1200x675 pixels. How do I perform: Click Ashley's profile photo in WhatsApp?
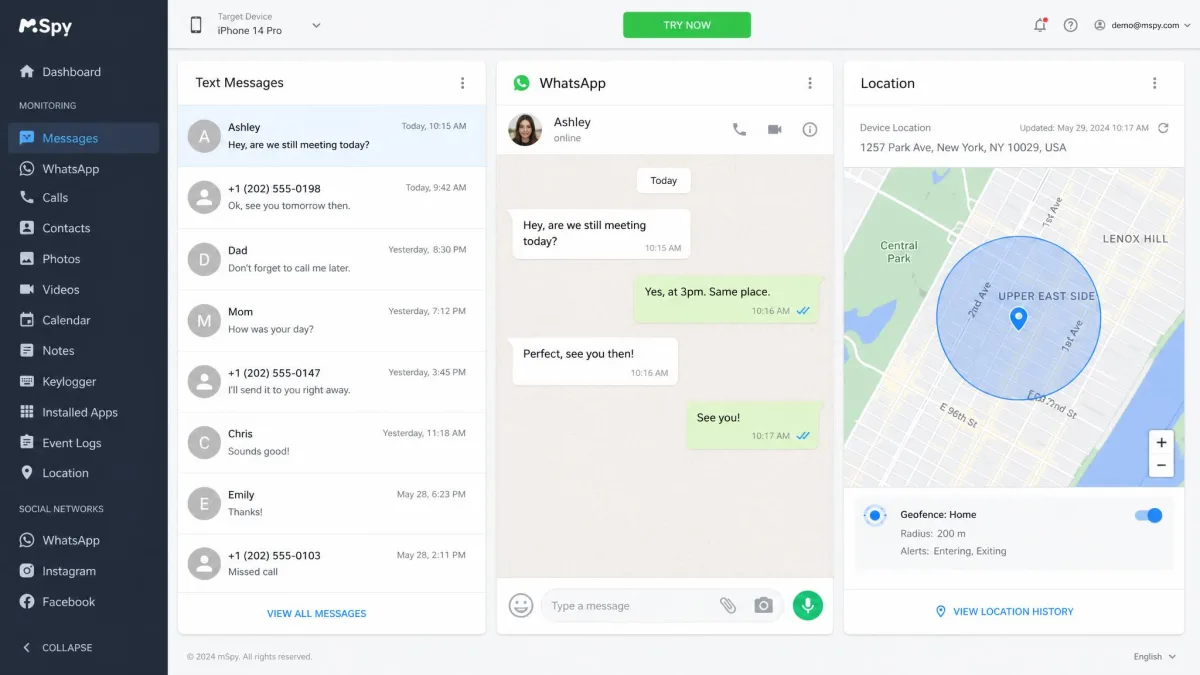[x=525, y=129]
